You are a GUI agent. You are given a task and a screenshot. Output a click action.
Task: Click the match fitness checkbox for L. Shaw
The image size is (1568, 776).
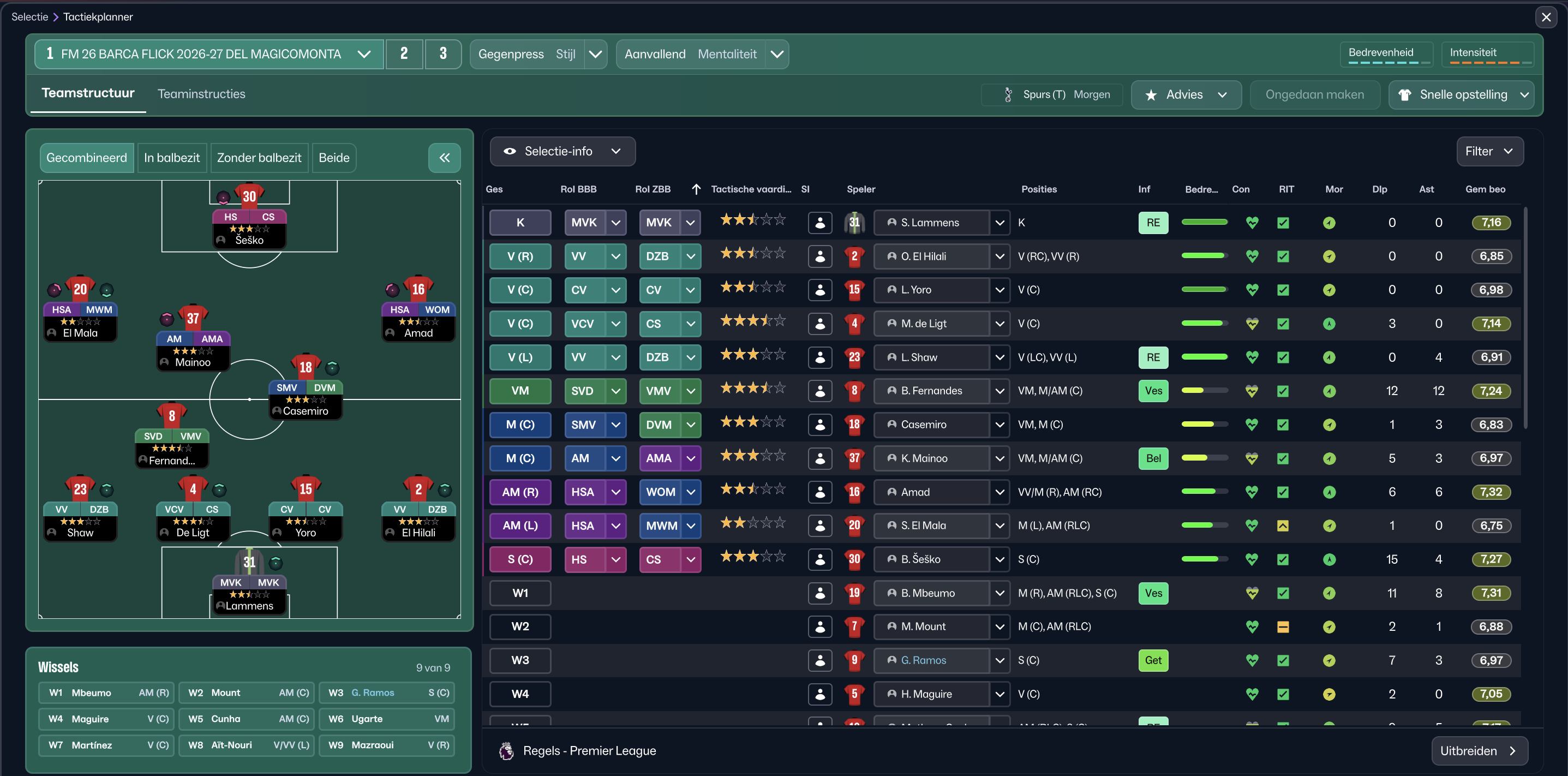(1283, 357)
